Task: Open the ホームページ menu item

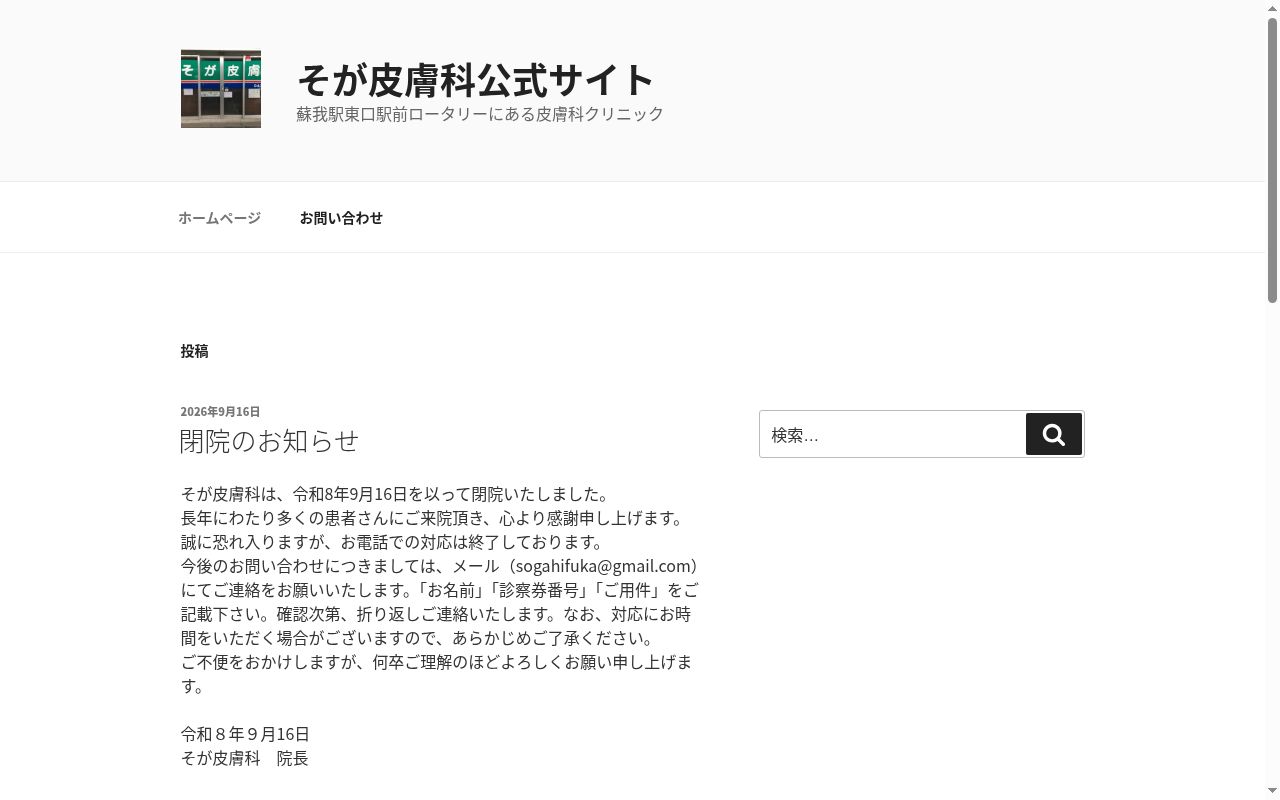Action: (x=220, y=217)
